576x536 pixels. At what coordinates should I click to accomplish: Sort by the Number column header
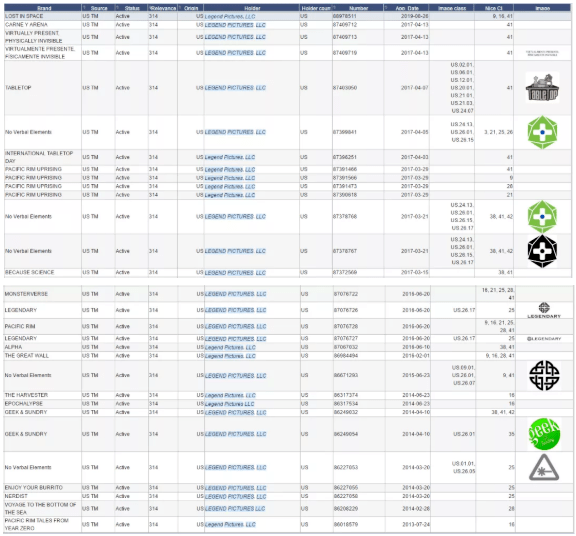[358, 8]
